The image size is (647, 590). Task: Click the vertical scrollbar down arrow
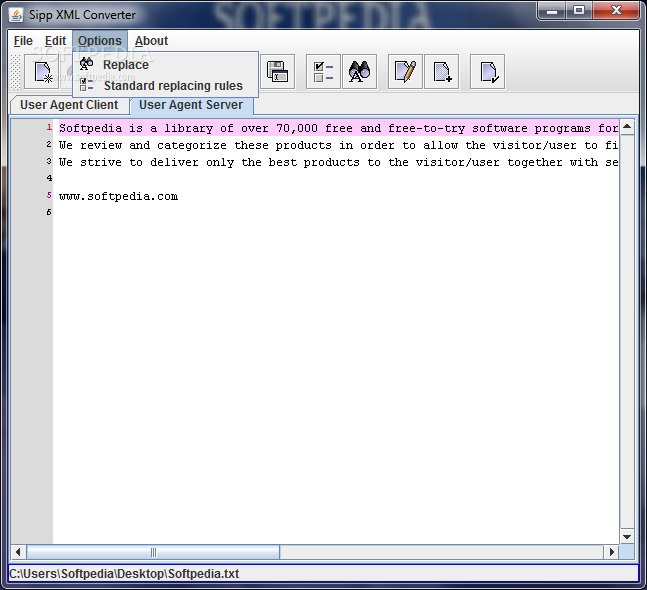[x=627, y=536]
